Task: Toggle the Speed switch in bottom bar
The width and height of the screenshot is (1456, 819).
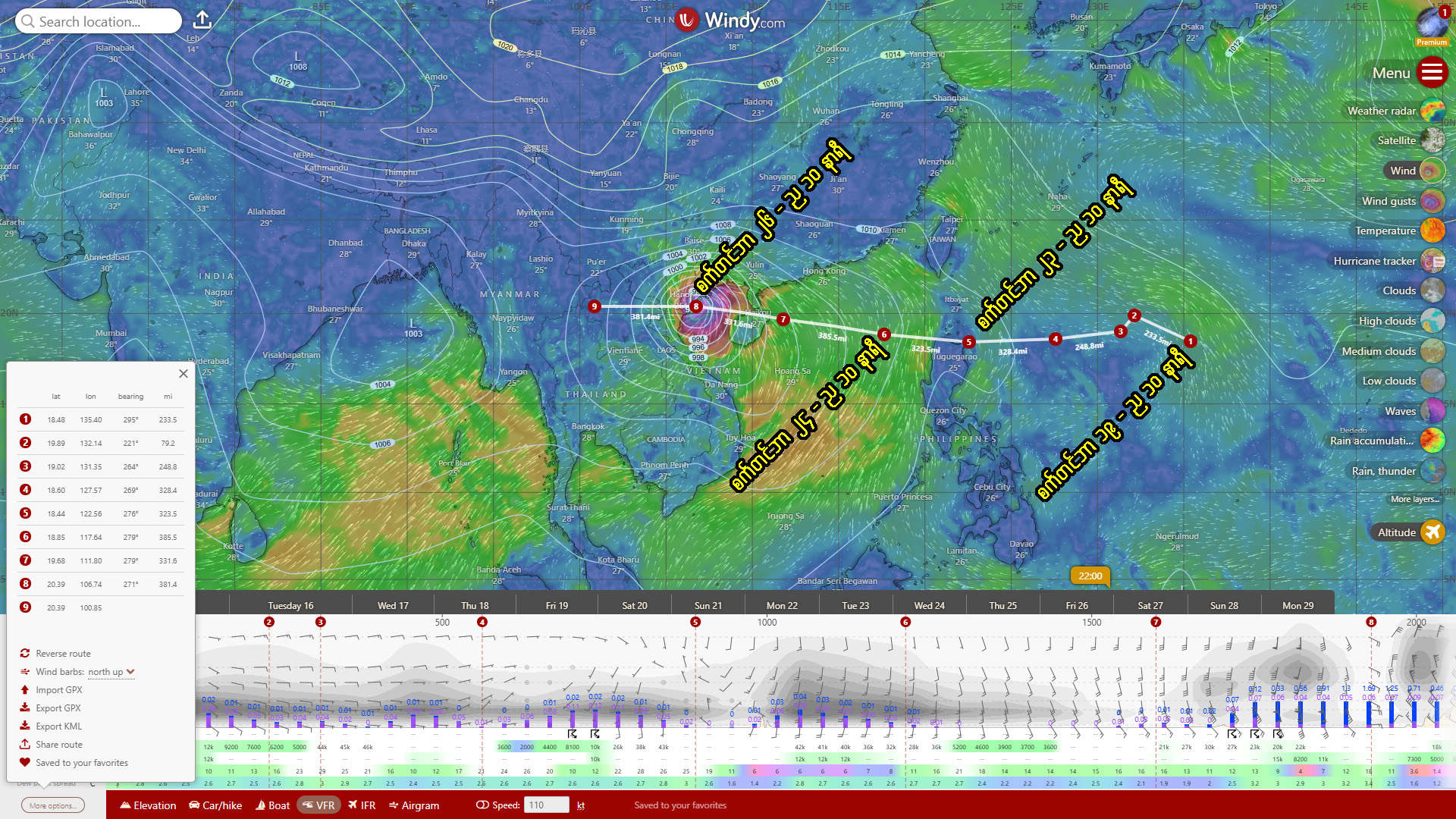Action: click(x=482, y=805)
